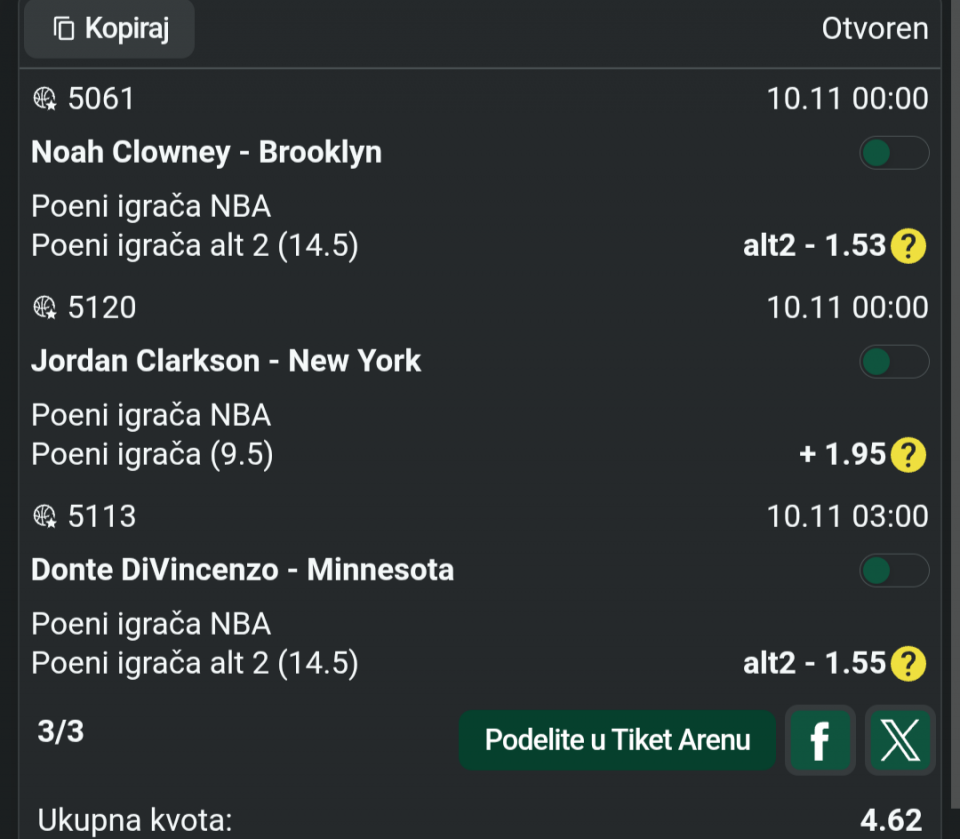960x839 pixels.
Task: Click the Otvoren ticket status label
Action: click(875, 29)
